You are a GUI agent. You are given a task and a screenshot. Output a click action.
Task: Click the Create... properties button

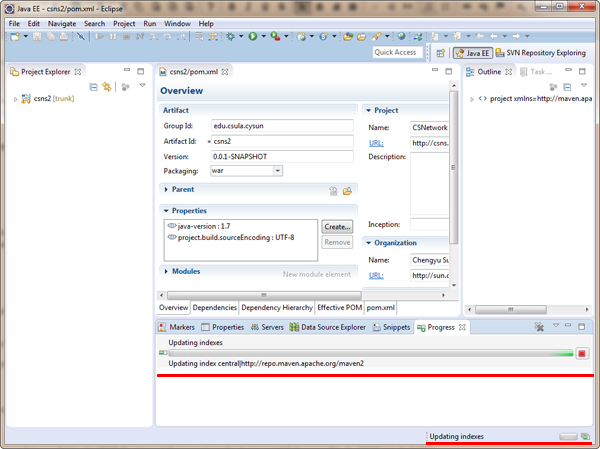coord(337,227)
